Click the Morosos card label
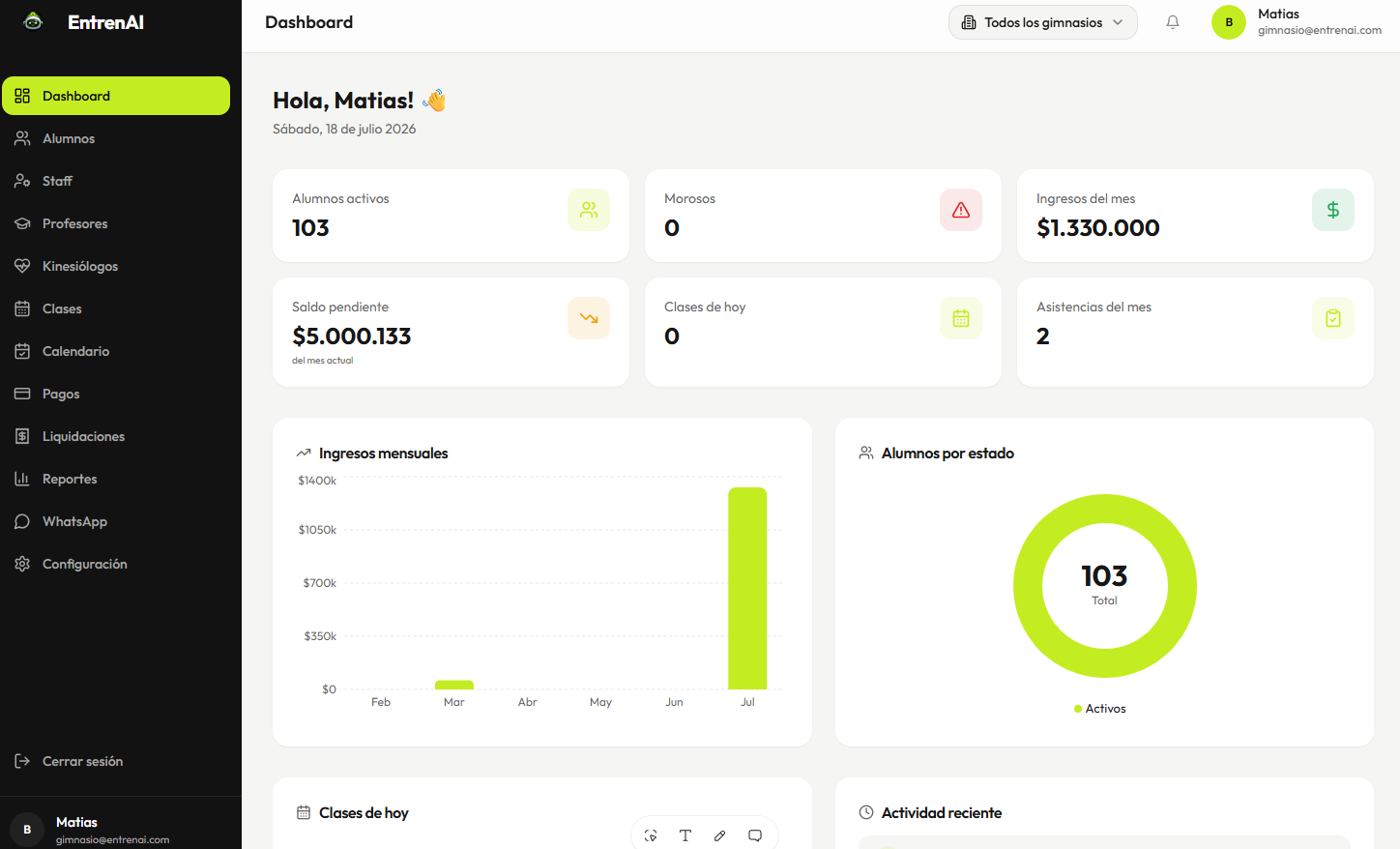The image size is (1400, 849). coord(689,198)
